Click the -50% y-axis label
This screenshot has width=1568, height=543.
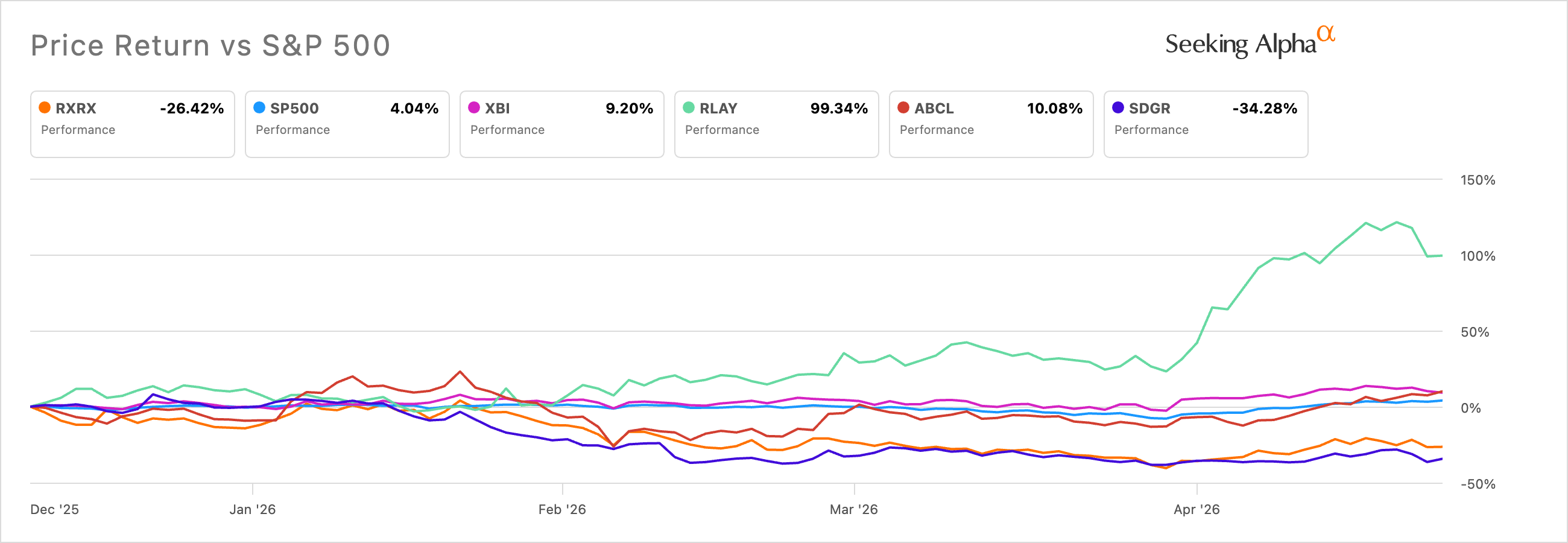click(x=1478, y=484)
